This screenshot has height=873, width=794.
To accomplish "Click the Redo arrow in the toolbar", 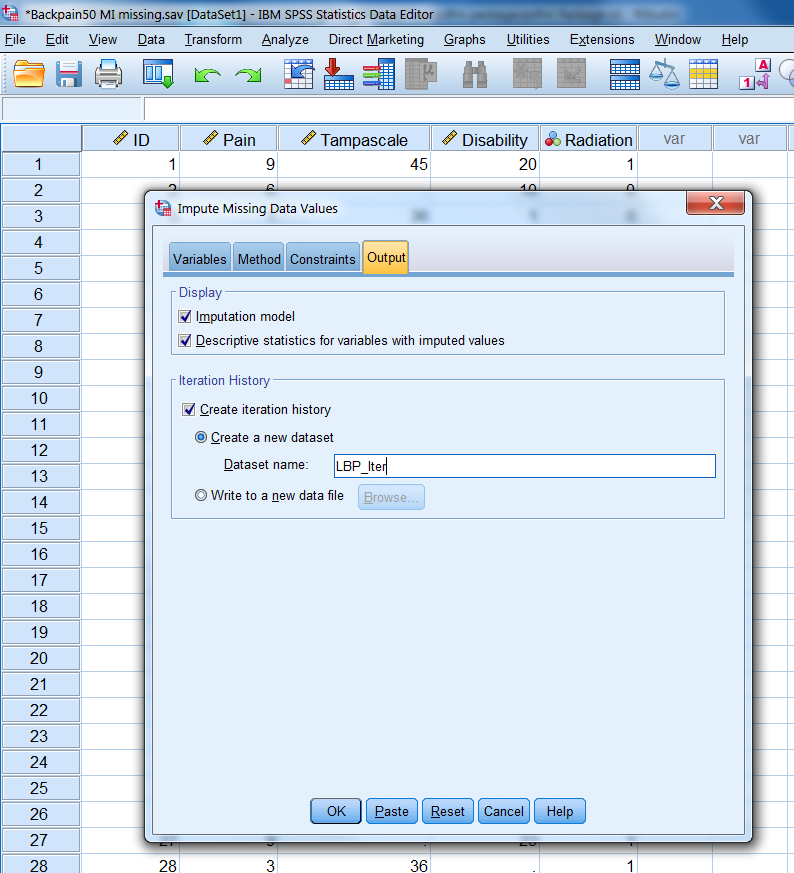I will (x=247, y=75).
